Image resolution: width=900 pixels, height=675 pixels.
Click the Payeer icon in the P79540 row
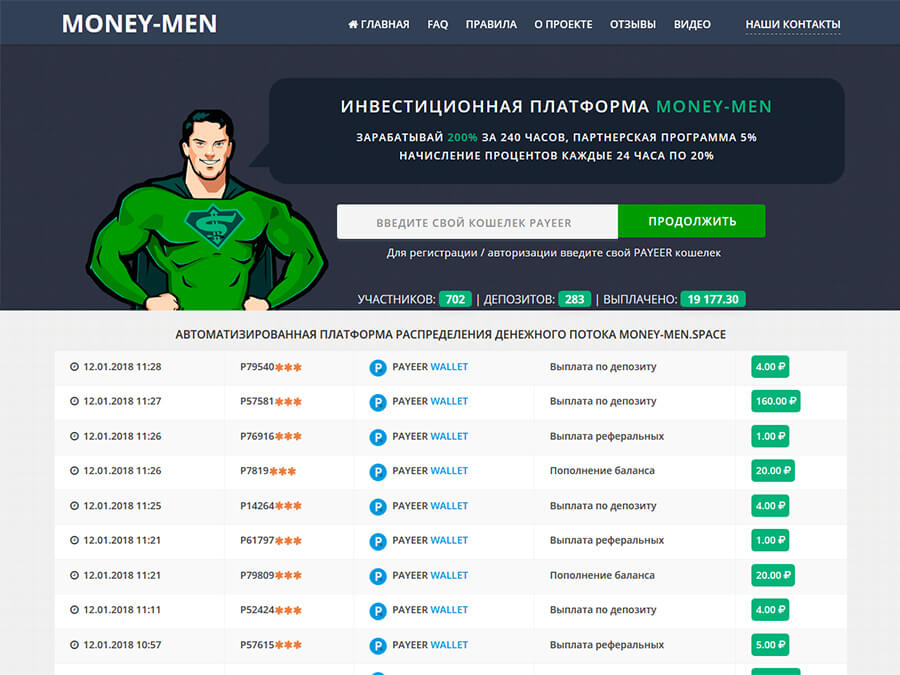(x=378, y=368)
